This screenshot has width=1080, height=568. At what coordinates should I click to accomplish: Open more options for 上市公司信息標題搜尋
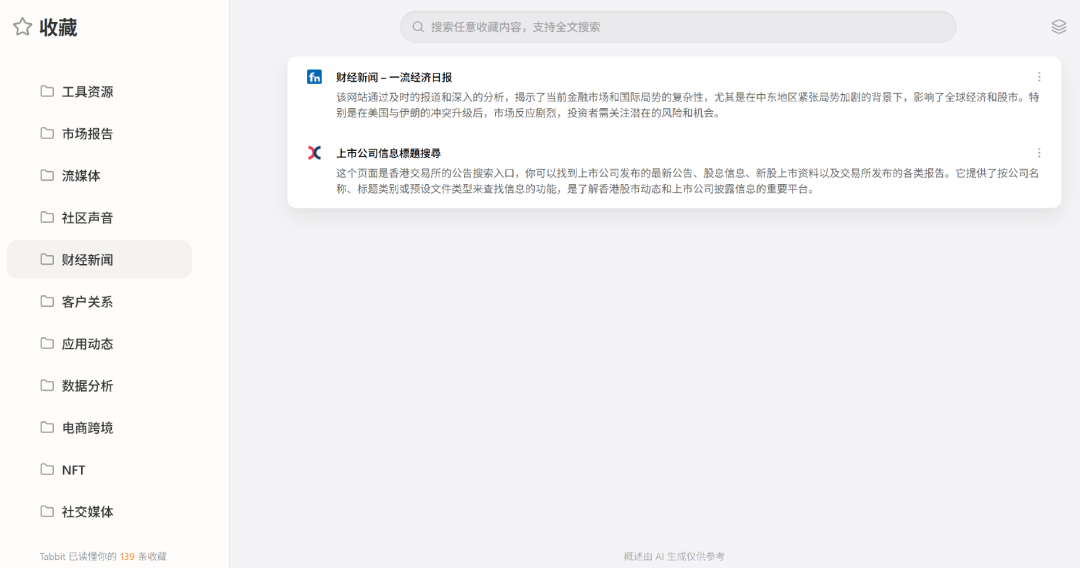(1039, 153)
